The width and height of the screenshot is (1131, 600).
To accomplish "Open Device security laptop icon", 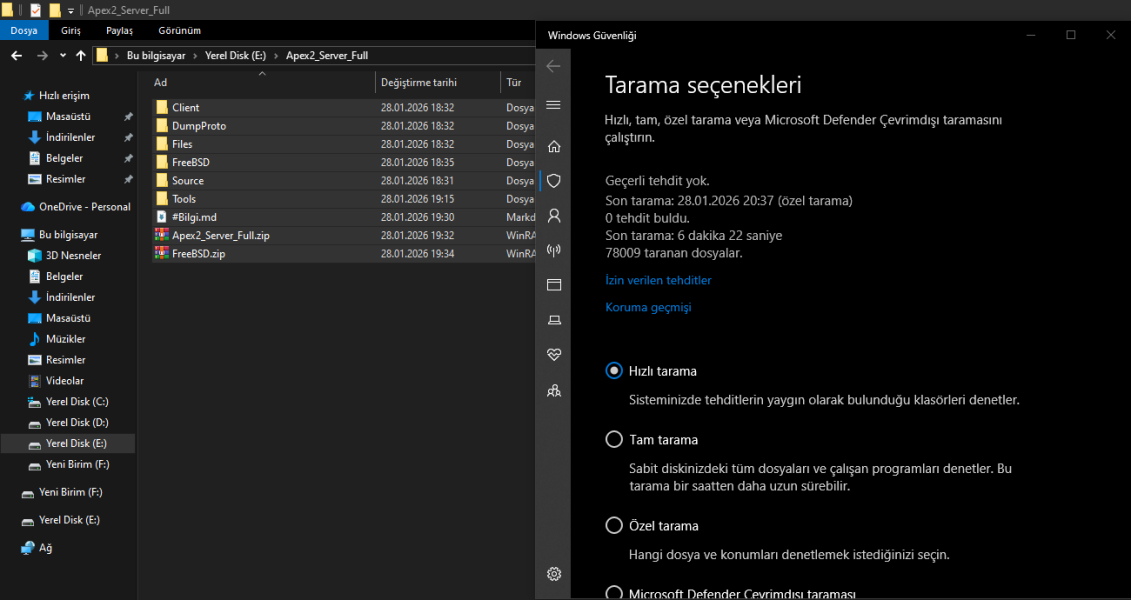I will click(x=553, y=320).
